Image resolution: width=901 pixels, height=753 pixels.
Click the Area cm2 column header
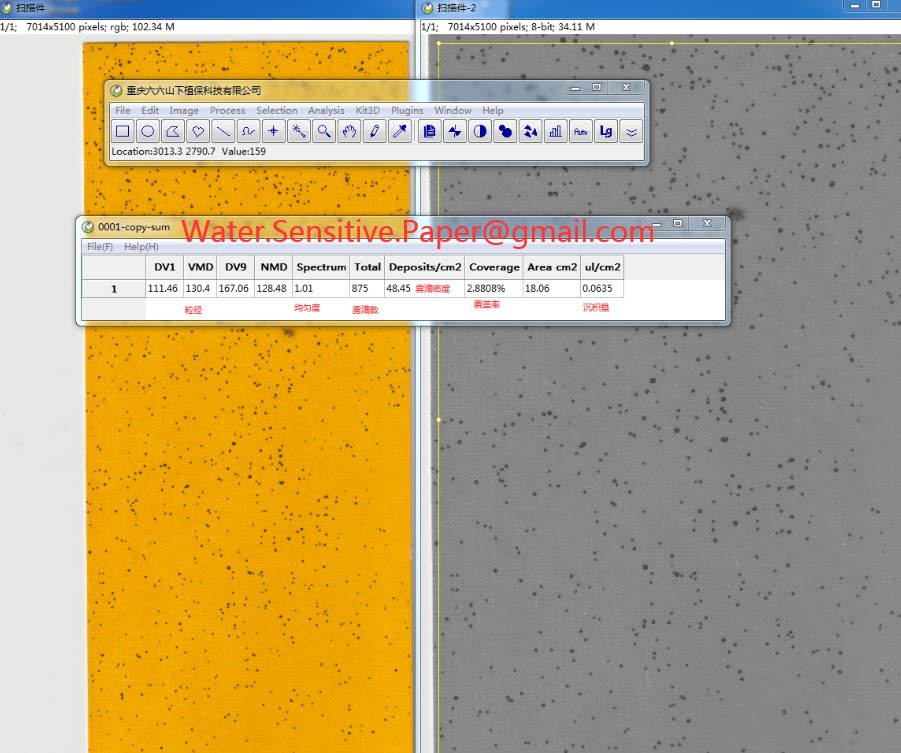click(552, 267)
